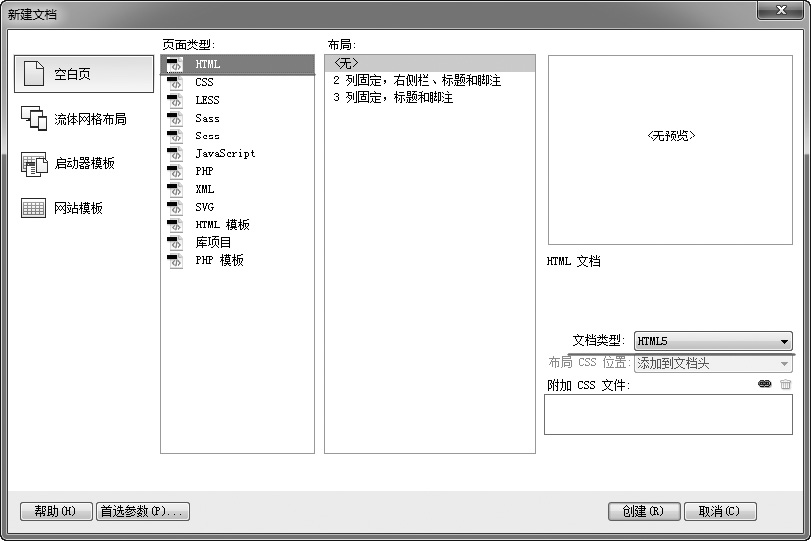Select layout 3 列固定，标题和脚注
The width and height of the screenshot is (811, 541).
click(x=430, y=97)
